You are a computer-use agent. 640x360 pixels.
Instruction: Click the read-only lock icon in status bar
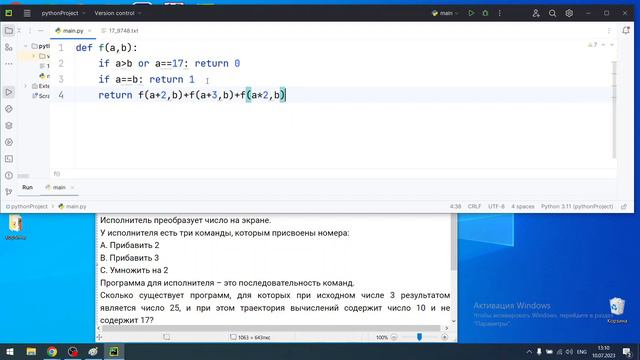click(x=624, y=207)
